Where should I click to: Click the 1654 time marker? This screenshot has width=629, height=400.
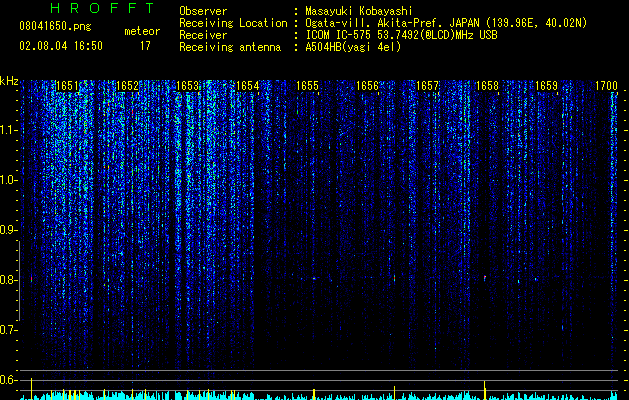(248, 86)
